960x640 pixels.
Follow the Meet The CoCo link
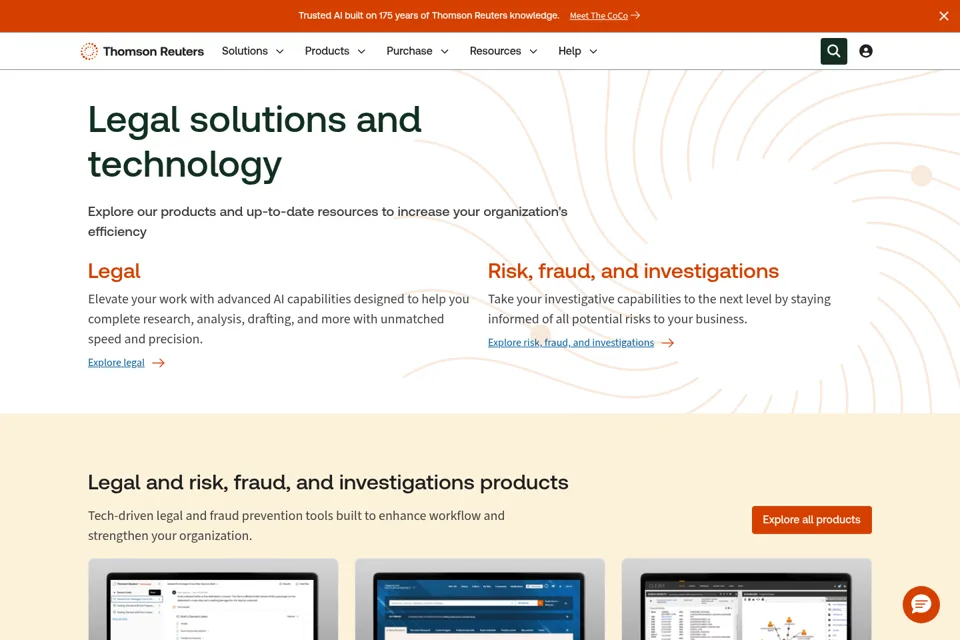598,16
